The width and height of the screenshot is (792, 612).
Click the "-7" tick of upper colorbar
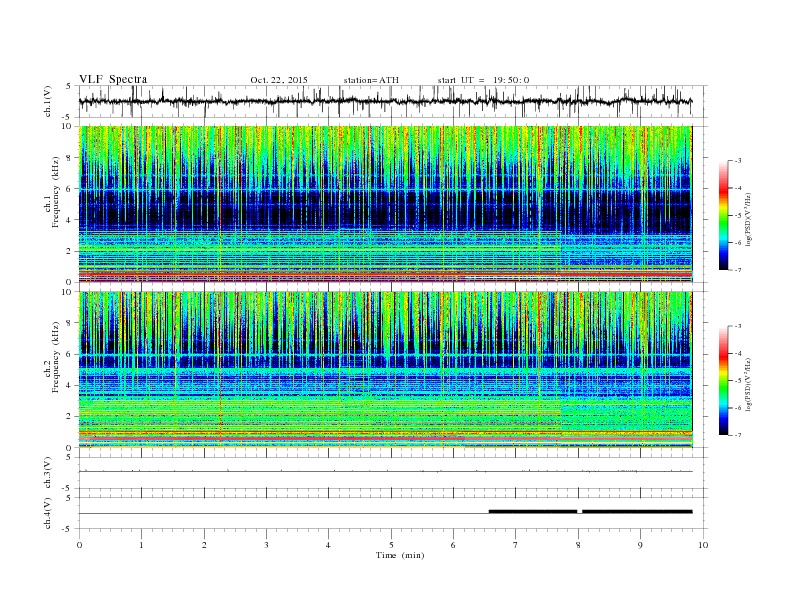(x=738, y=270)
